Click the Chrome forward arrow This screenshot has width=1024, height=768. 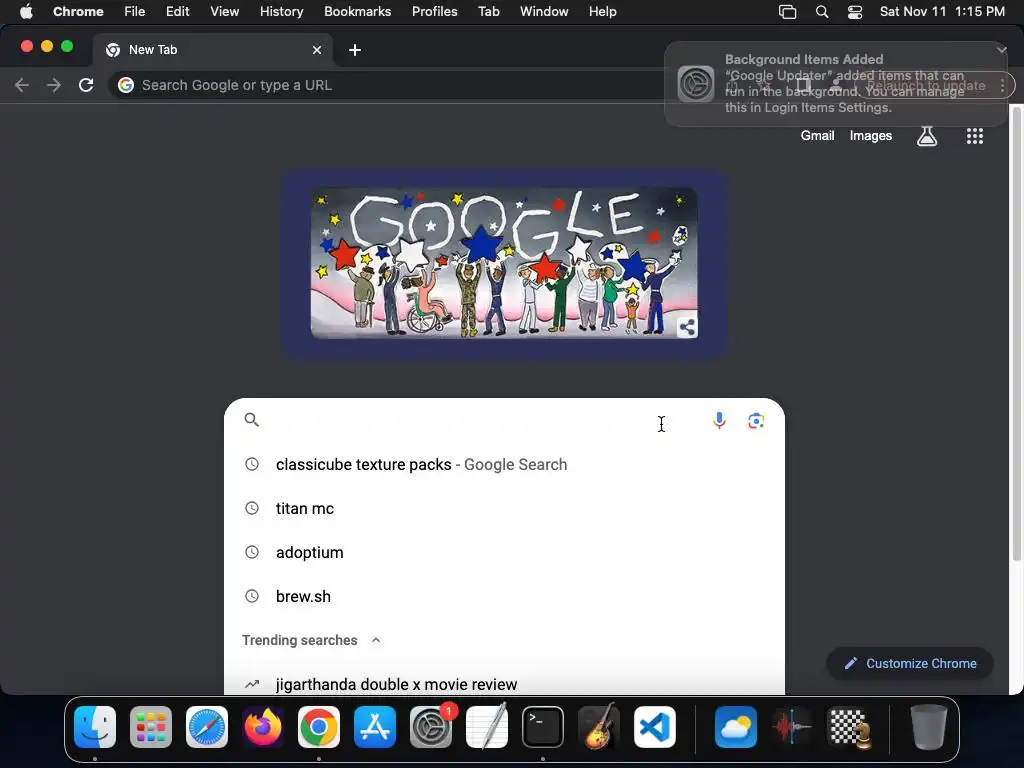54,85
